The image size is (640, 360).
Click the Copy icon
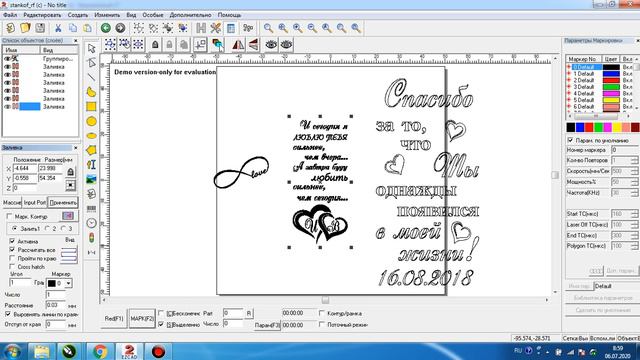tap(73, 28)
